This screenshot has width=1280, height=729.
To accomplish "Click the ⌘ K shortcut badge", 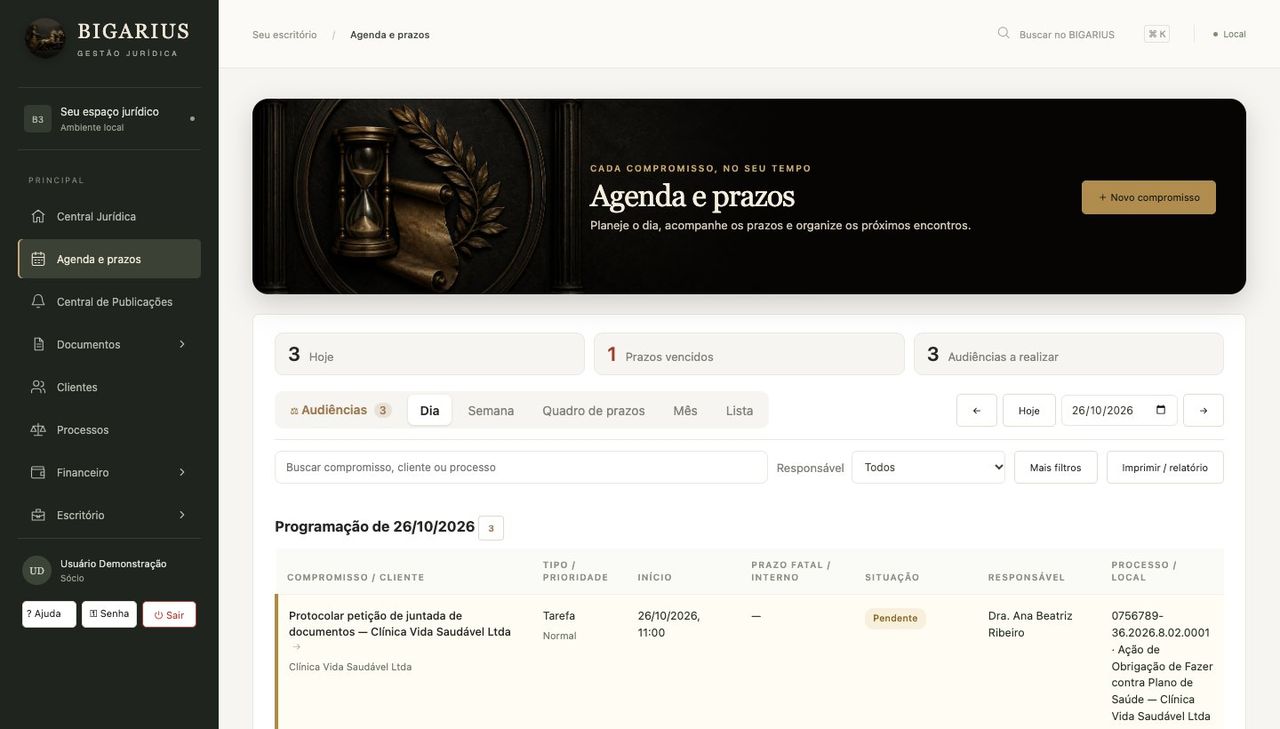I will [x=1157, y=34].
